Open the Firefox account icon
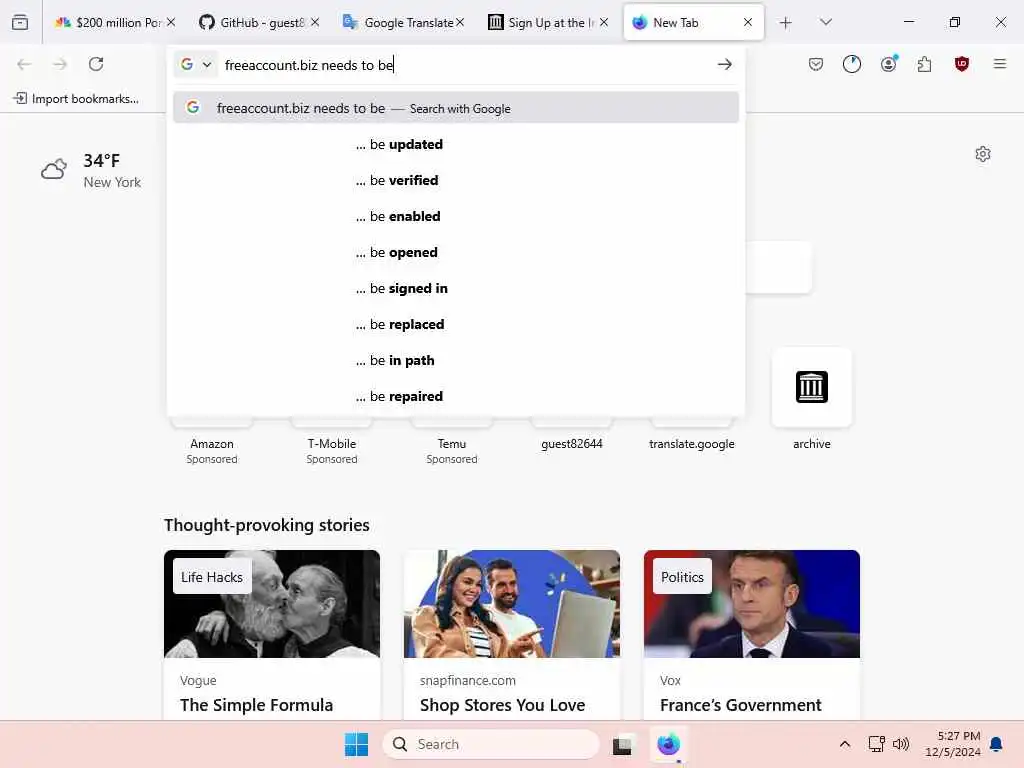 (x=888, y=64)
